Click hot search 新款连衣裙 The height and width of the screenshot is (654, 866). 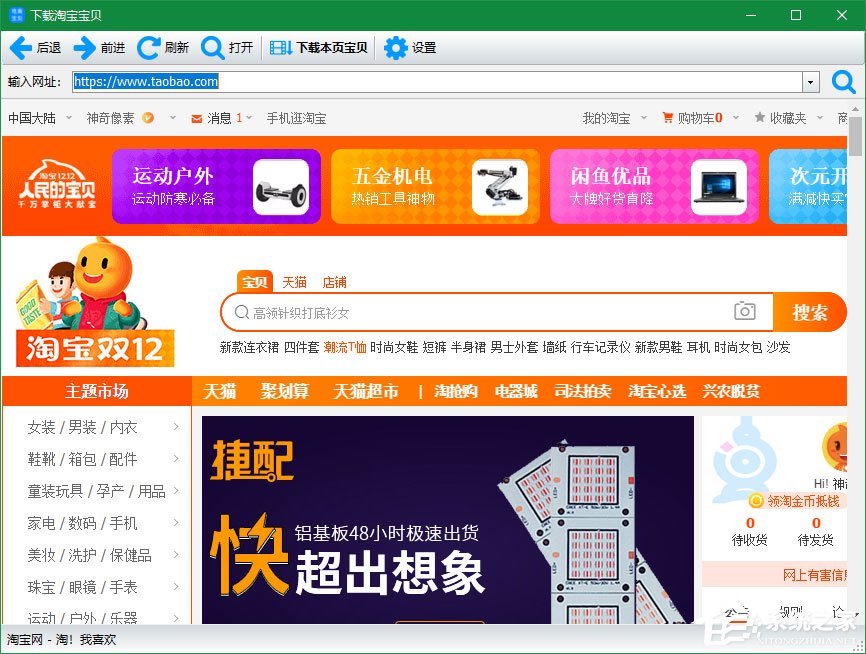click(x=249, y=347)
